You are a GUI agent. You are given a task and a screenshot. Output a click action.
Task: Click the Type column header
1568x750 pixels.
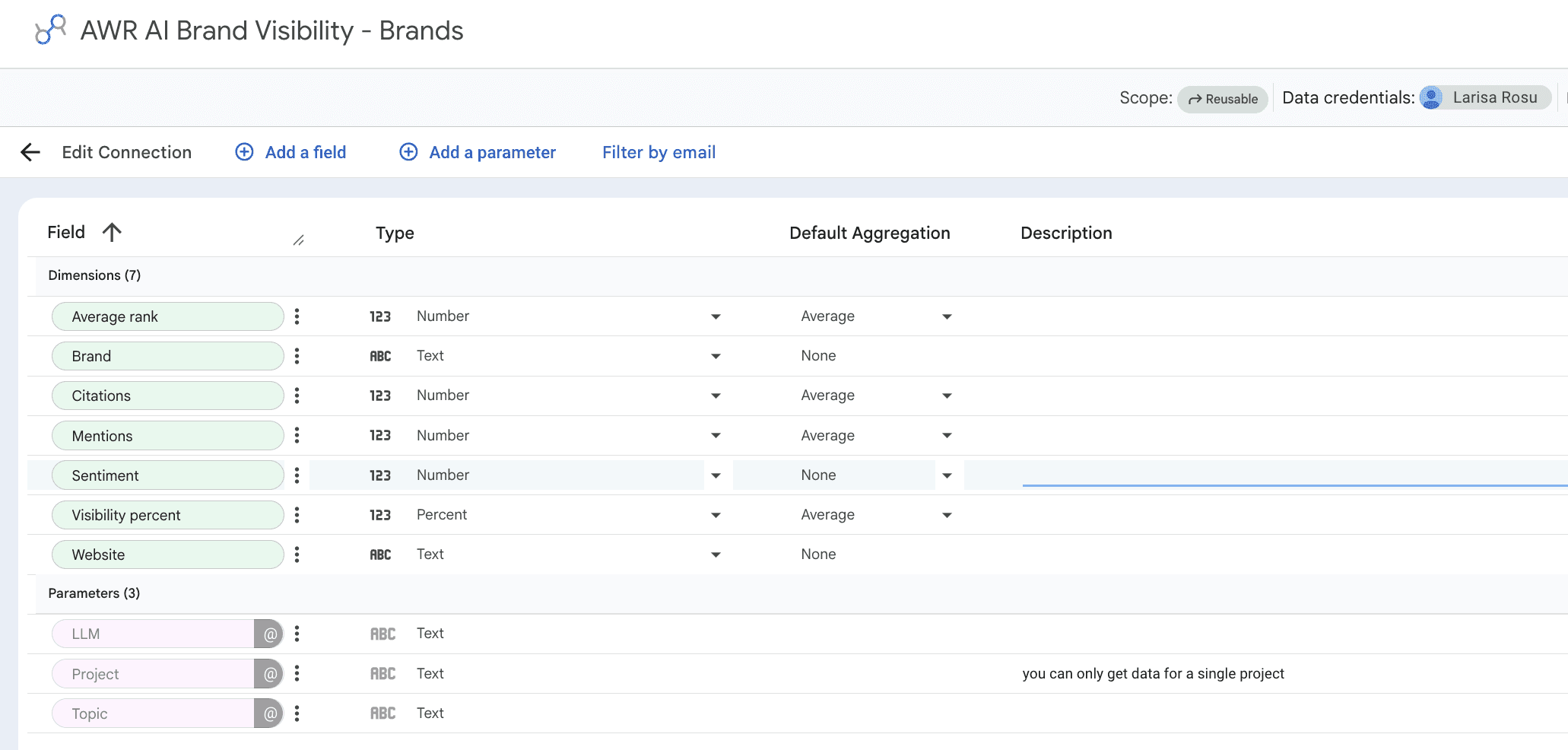pos(395,233)
